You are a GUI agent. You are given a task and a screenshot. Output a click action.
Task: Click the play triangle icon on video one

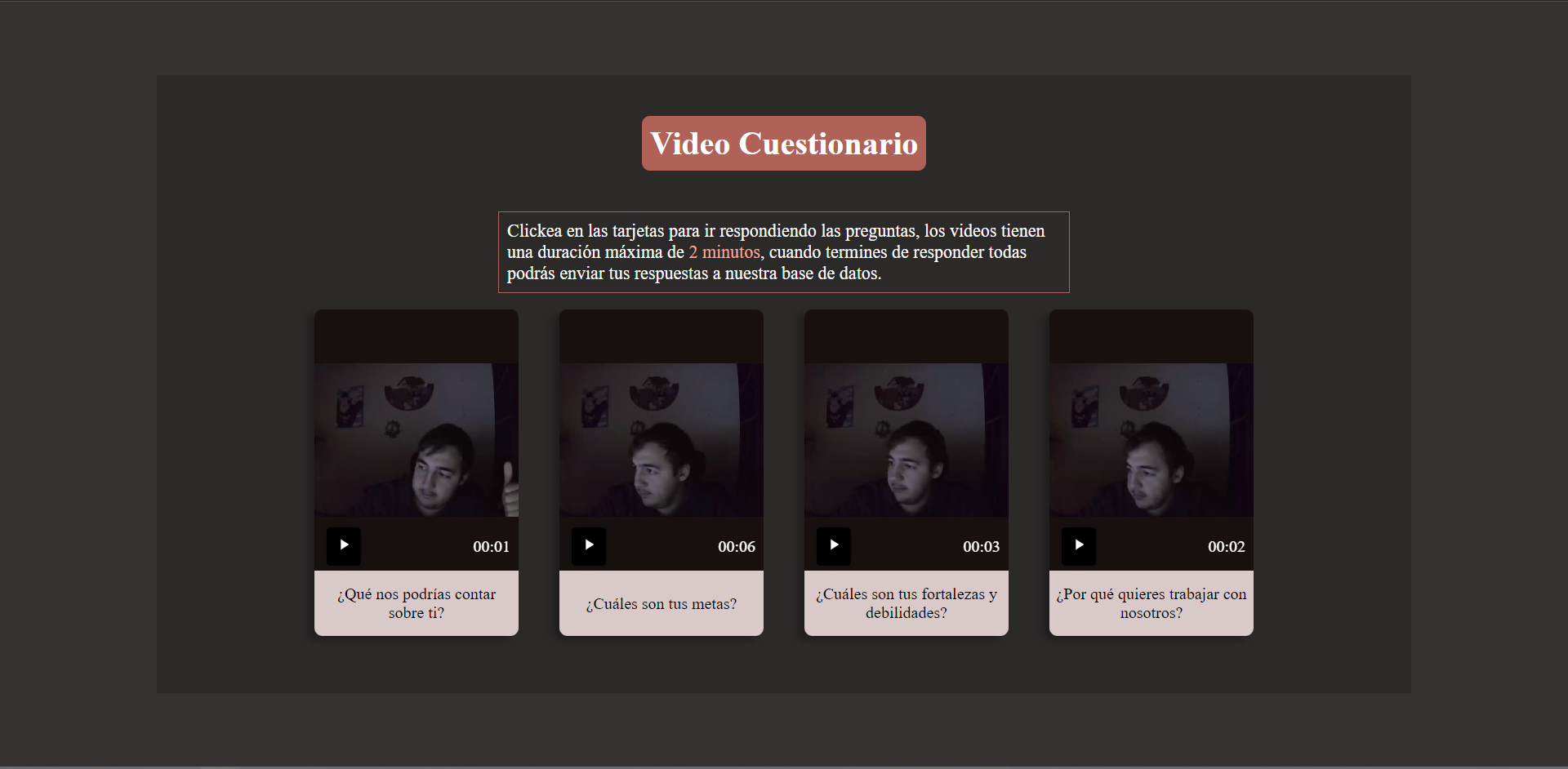click(x=343, y=546)
